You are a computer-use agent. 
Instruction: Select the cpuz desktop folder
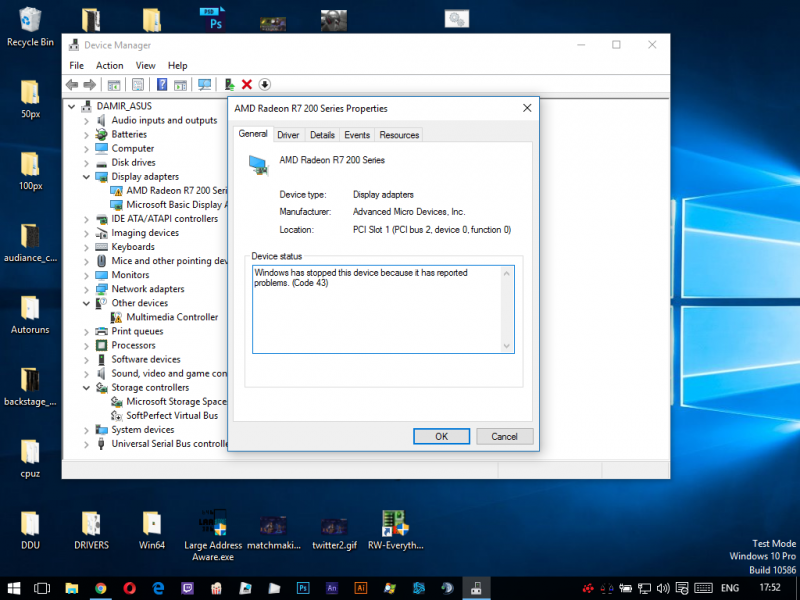[x=30, y=458]
